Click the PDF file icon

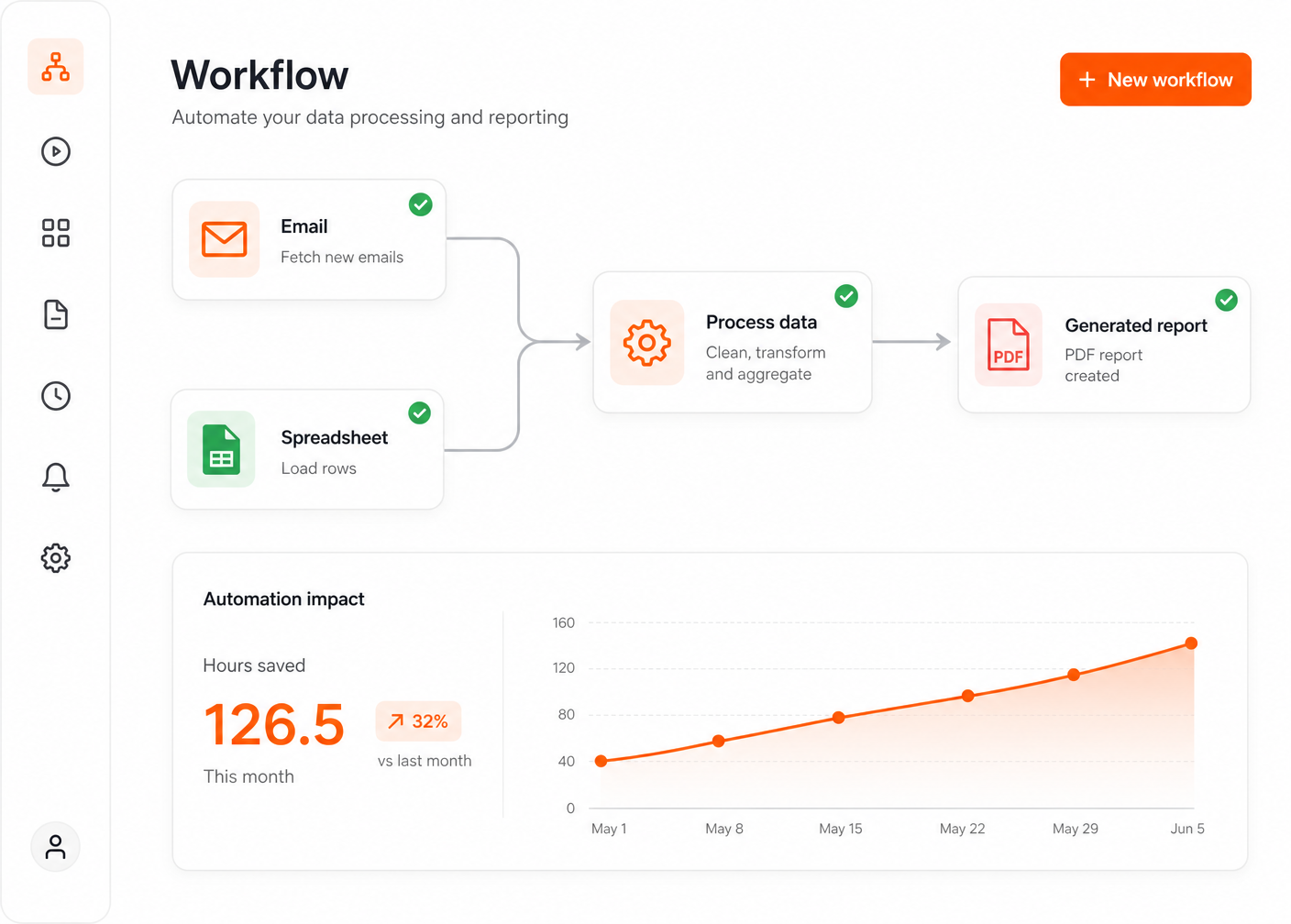coord(1009,345)
